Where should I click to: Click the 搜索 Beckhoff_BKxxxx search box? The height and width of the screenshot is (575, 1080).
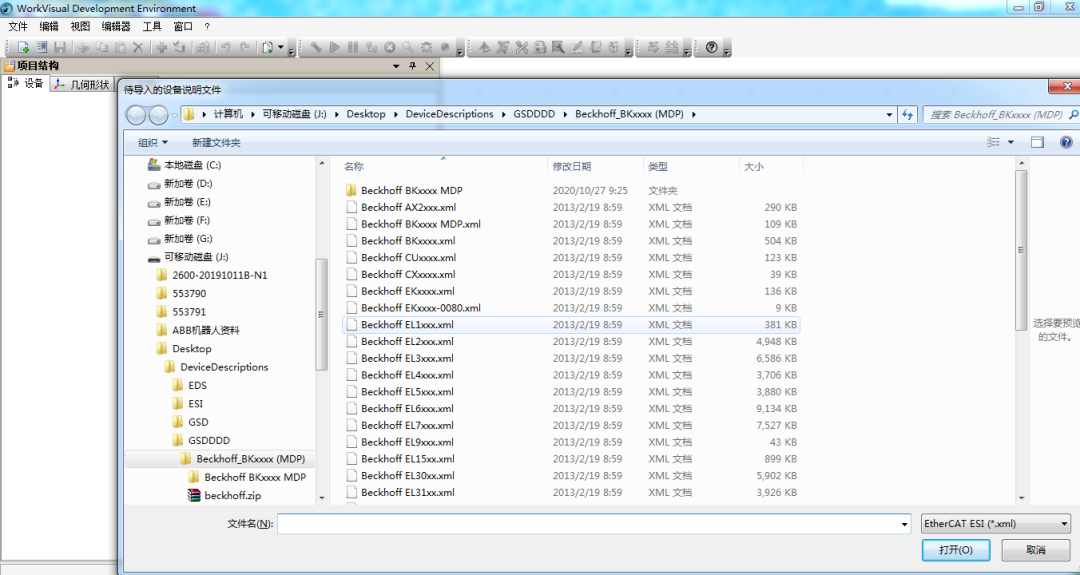[1001, 115]
